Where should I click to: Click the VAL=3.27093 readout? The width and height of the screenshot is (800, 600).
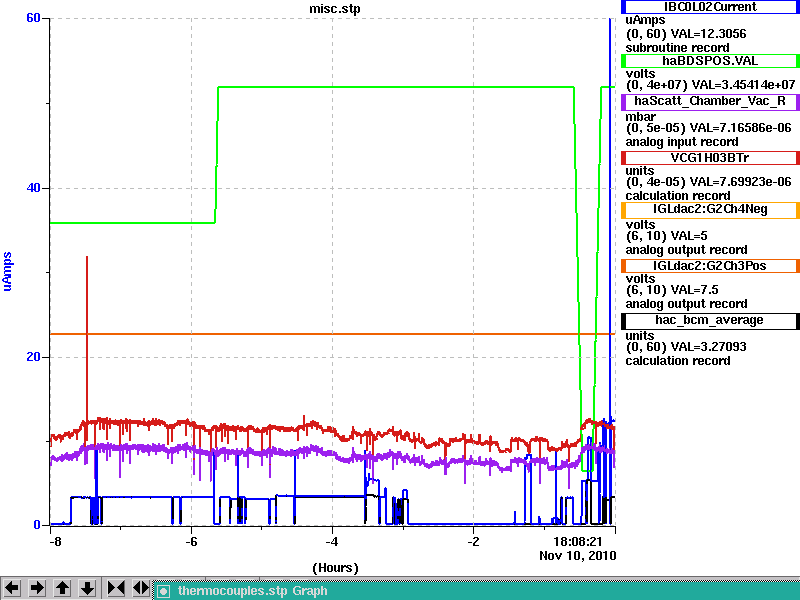(x=708, y=347)
